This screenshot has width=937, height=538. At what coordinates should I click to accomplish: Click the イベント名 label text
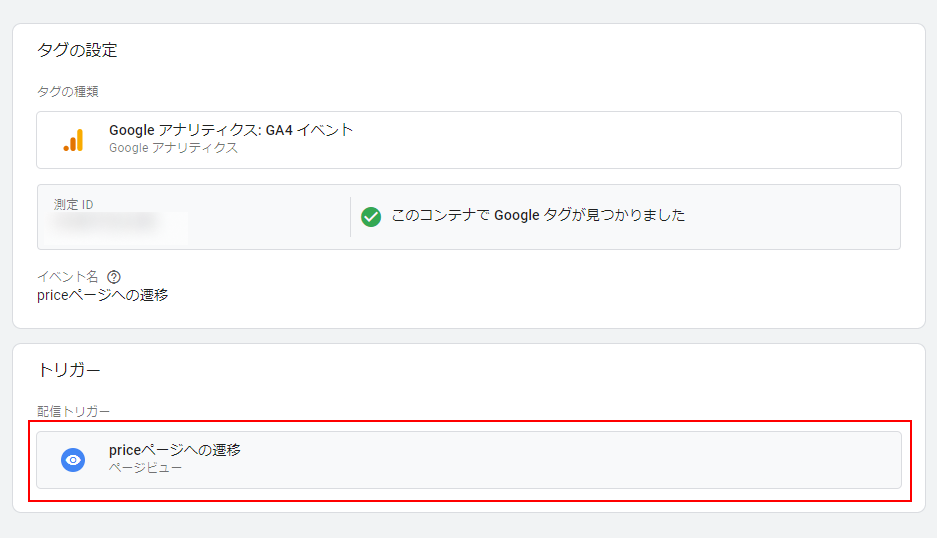point(68,277)
